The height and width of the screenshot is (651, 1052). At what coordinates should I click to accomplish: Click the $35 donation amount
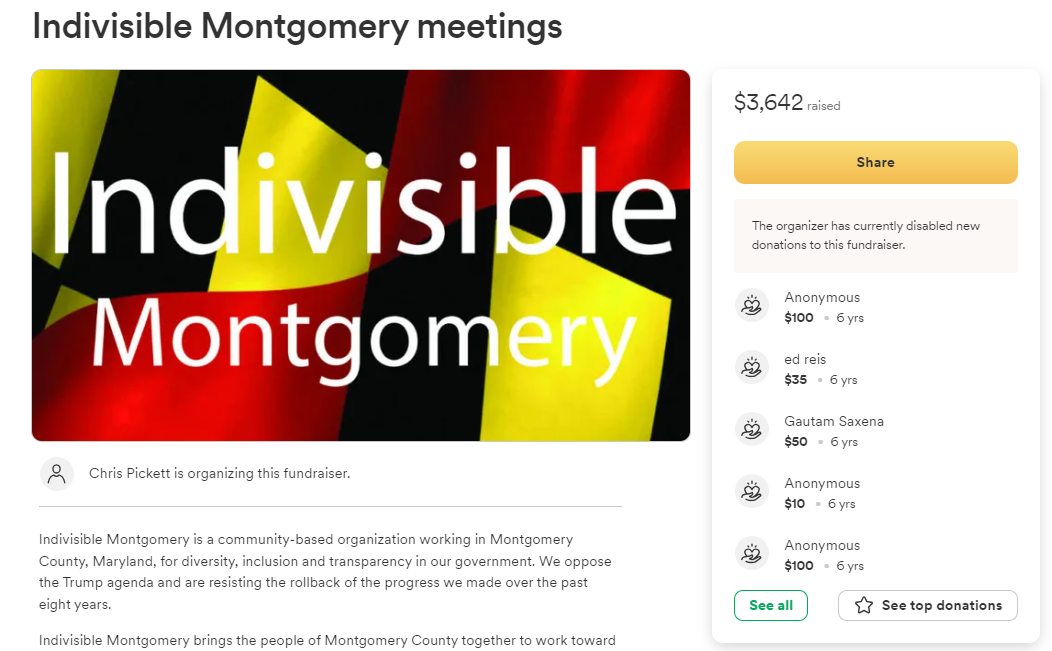click(796, 380)
